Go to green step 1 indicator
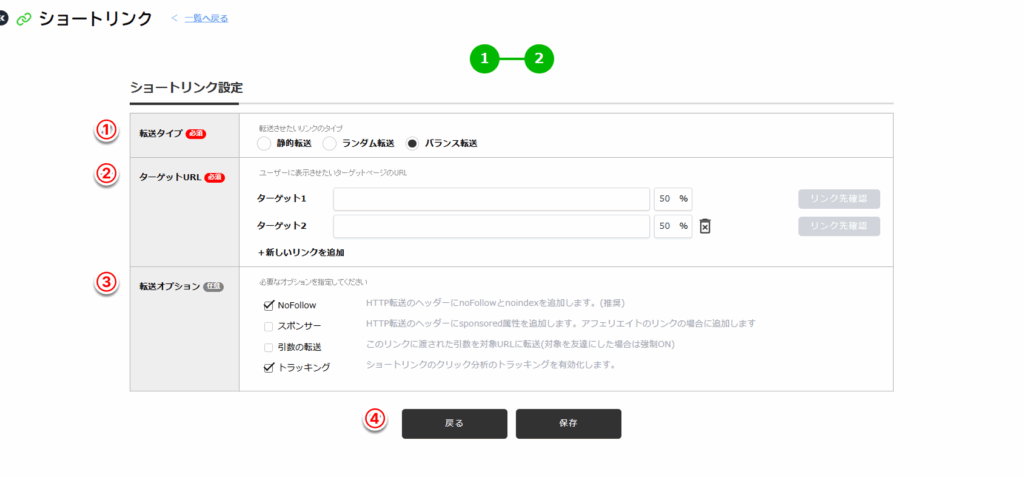This screenshot has height=477, width=1024. (485, 59)
